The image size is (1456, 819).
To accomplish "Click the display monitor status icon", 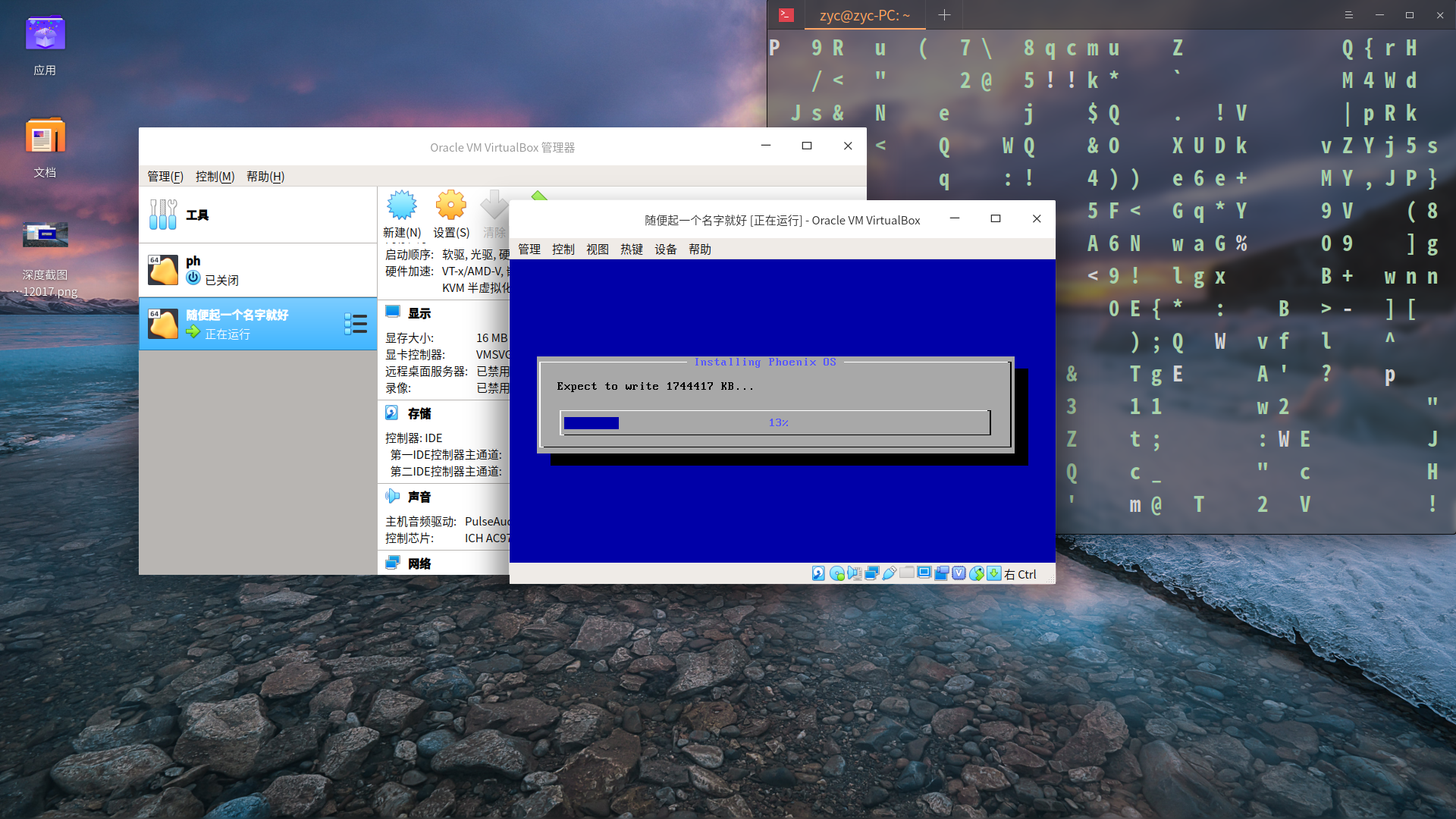I will pyautogui.click(x=924, y=573).
